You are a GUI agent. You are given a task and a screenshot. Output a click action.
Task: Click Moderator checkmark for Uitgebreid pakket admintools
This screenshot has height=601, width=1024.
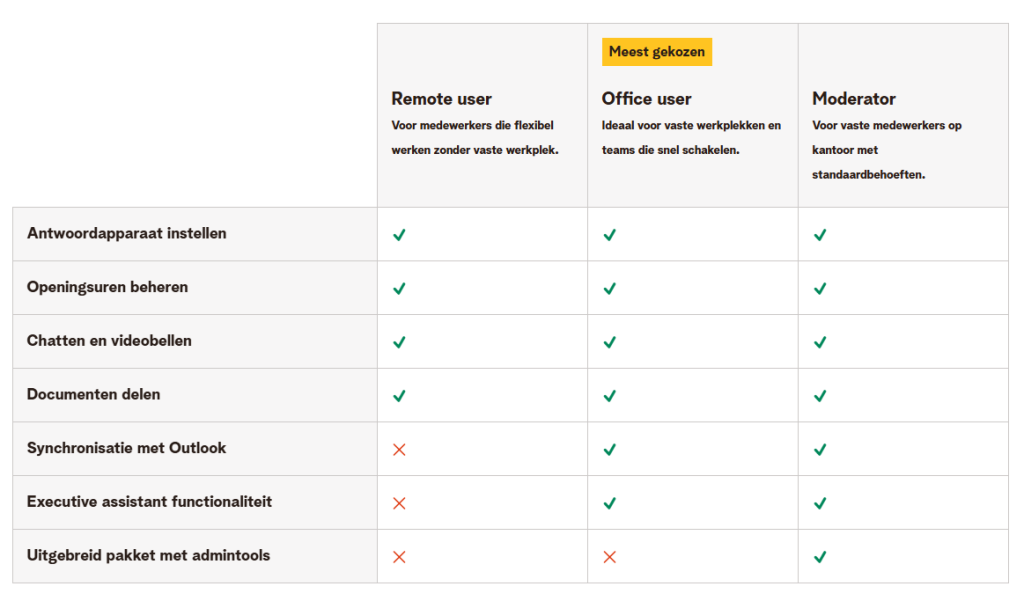820,557
